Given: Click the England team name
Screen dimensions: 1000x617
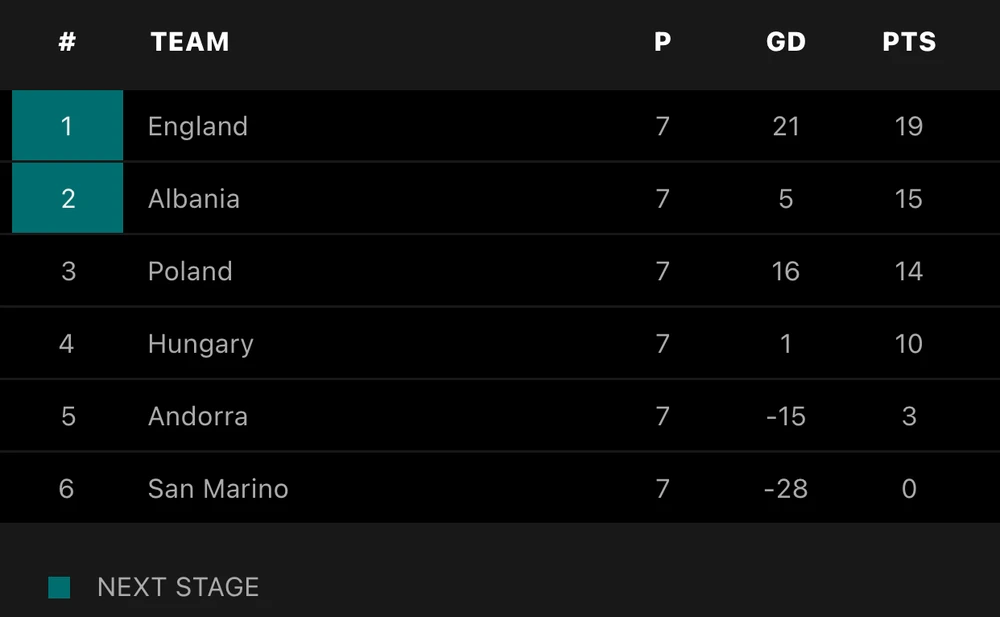Looking at the screenshot, I should (x=197, y=127).
